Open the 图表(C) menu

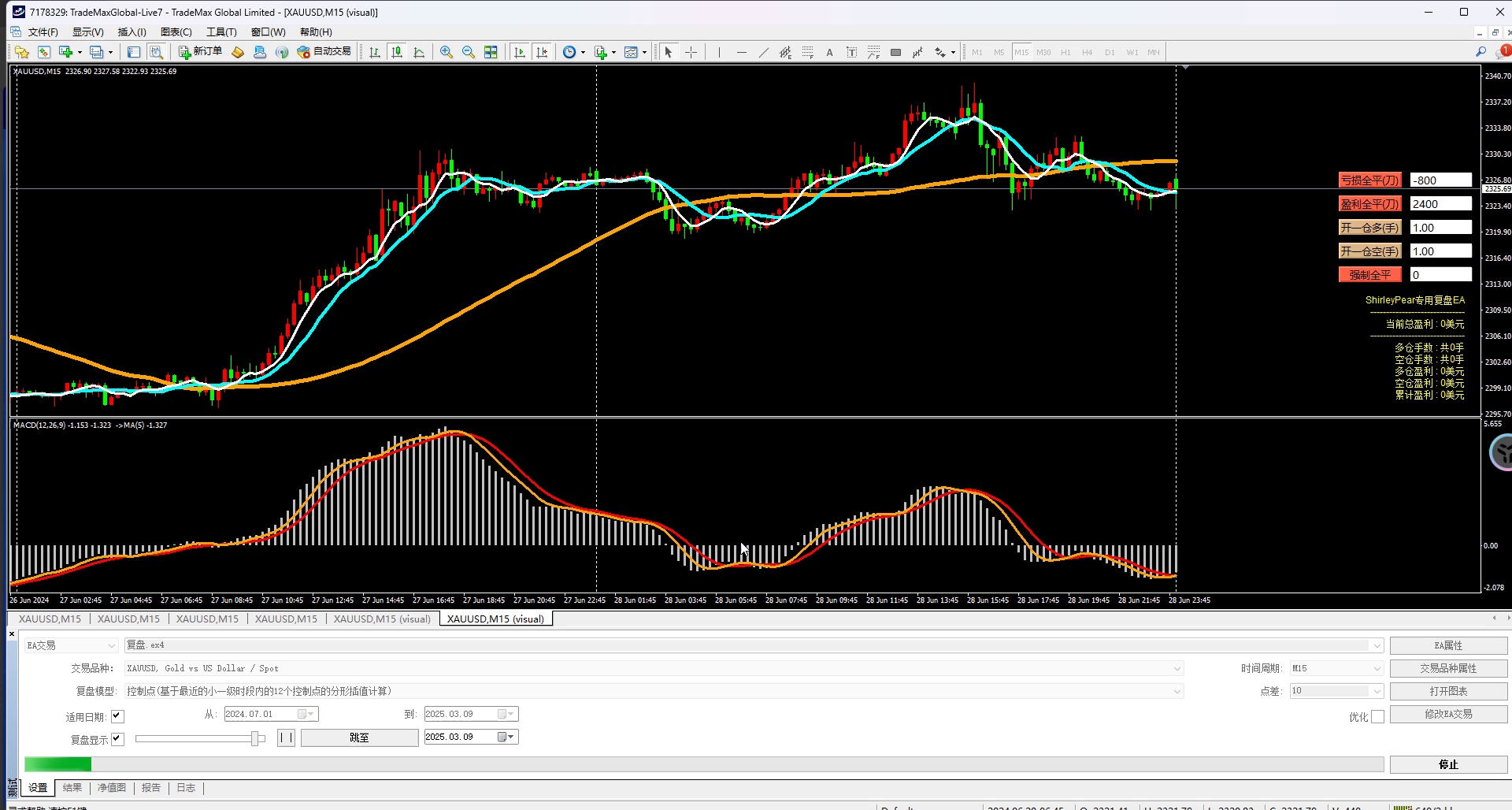click(176, 32)
